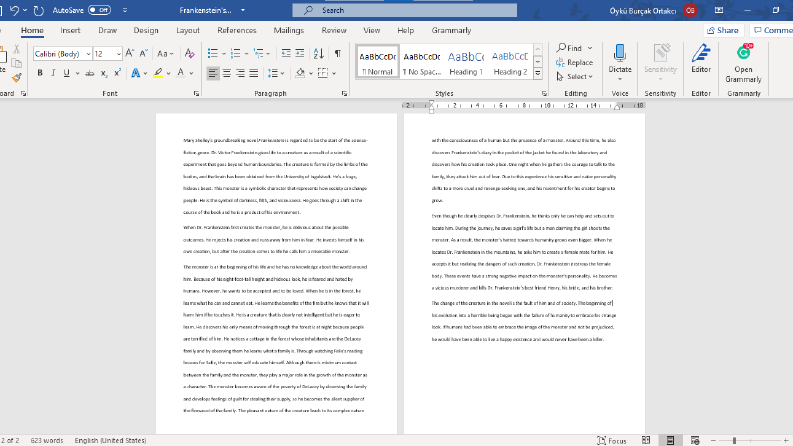Increase paragraph indent
The image size is (793, 446).
(x=299, y=54)
